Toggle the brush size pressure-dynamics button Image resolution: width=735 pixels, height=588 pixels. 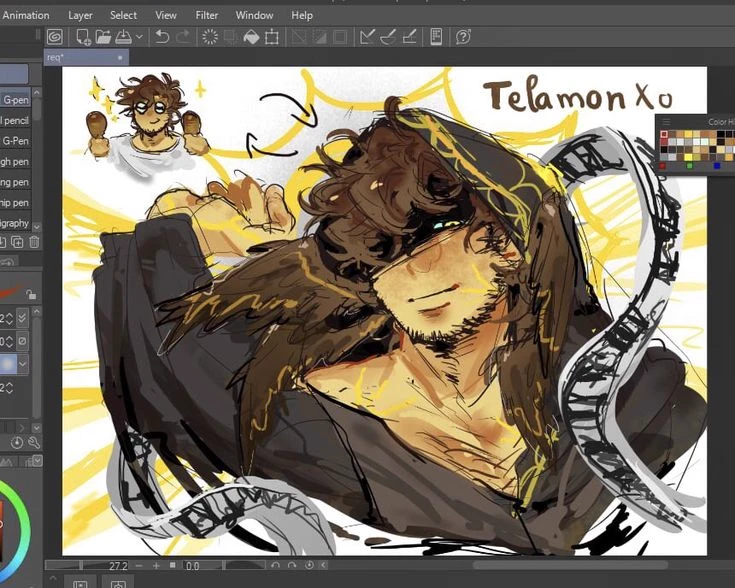tap(22, 317)
